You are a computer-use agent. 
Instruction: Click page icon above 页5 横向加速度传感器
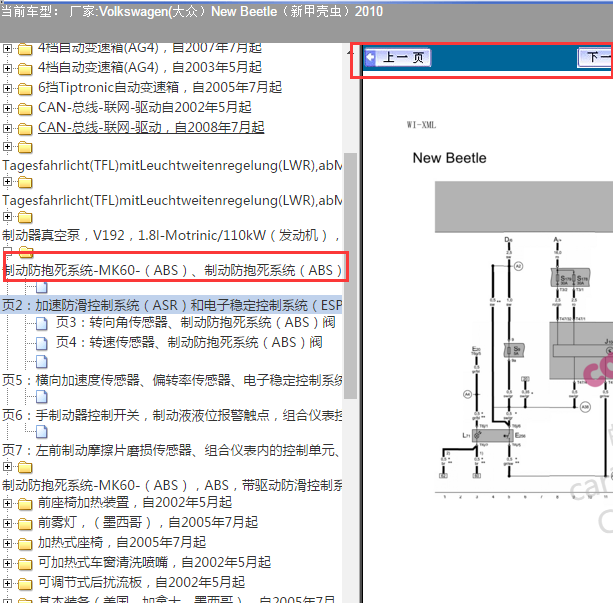coord(42,362)
